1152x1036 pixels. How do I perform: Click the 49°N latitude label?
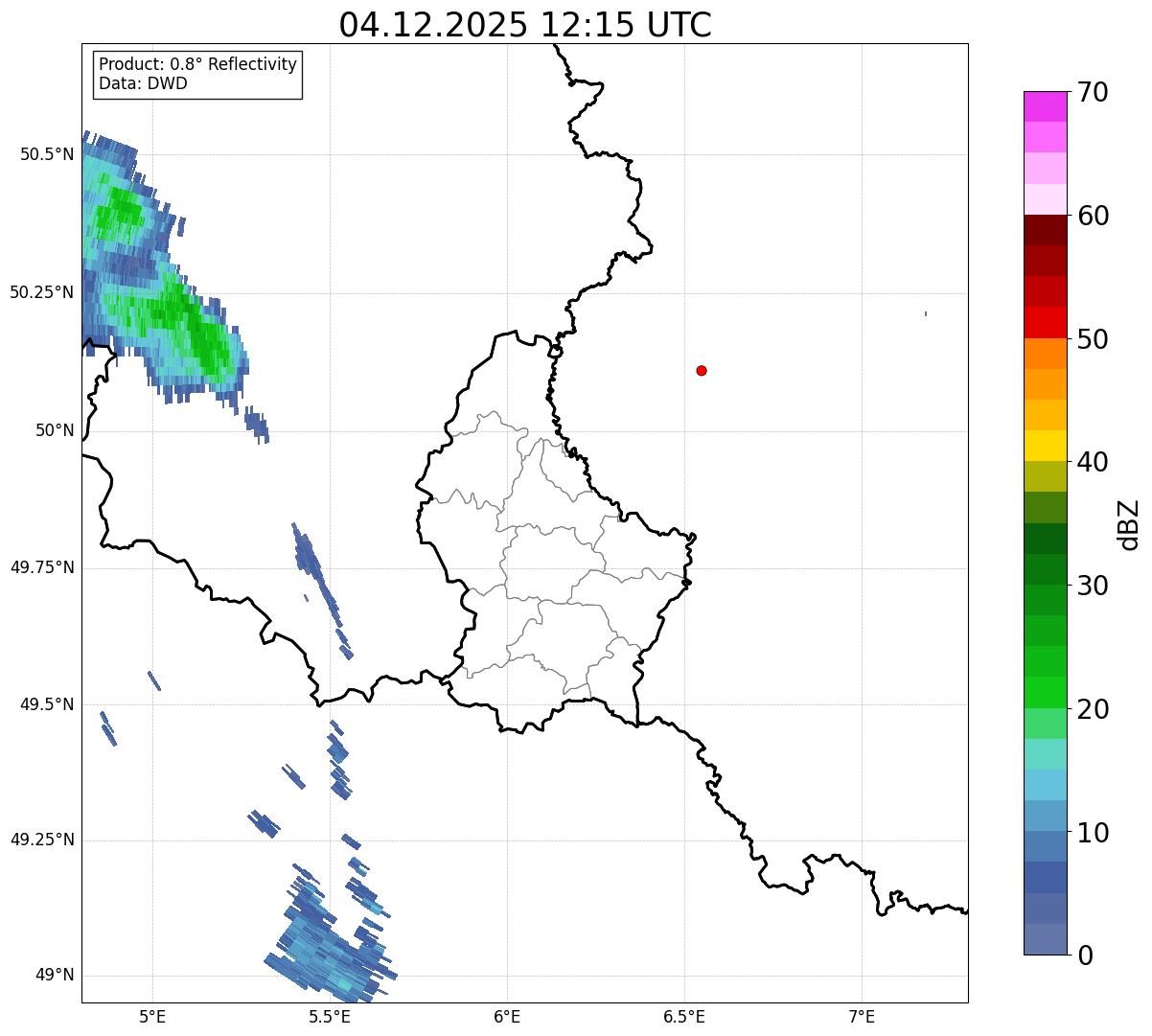[x=55, y=976]
